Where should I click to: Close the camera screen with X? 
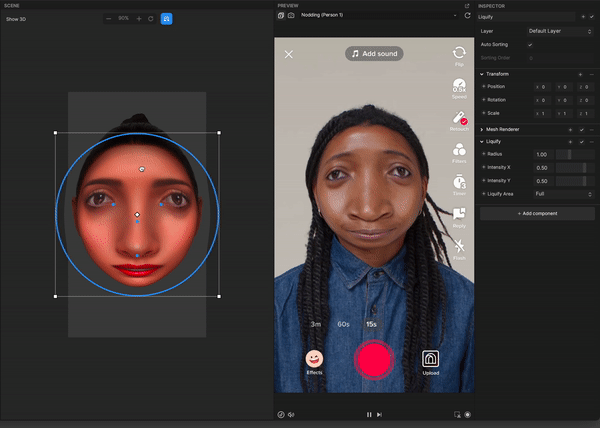[x=289, y=54]
